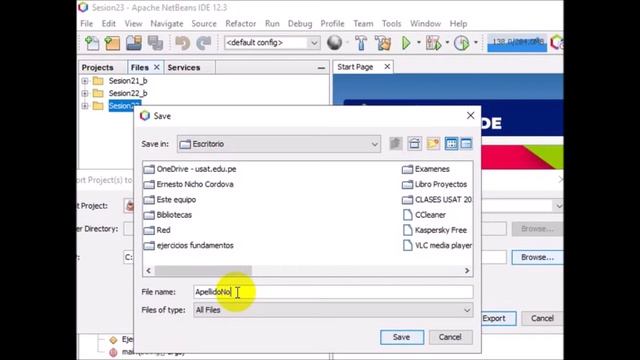Switch to the Files tab
The height and width of the screenshot is (360, 640).
[140, 67]
